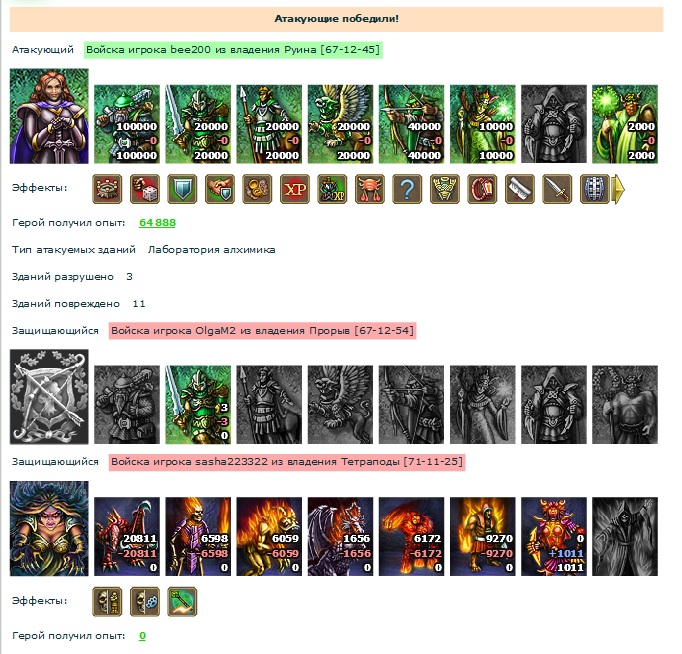682x654 pixels.
Task: Click the scroll effect icon
Action: point(520,189)
